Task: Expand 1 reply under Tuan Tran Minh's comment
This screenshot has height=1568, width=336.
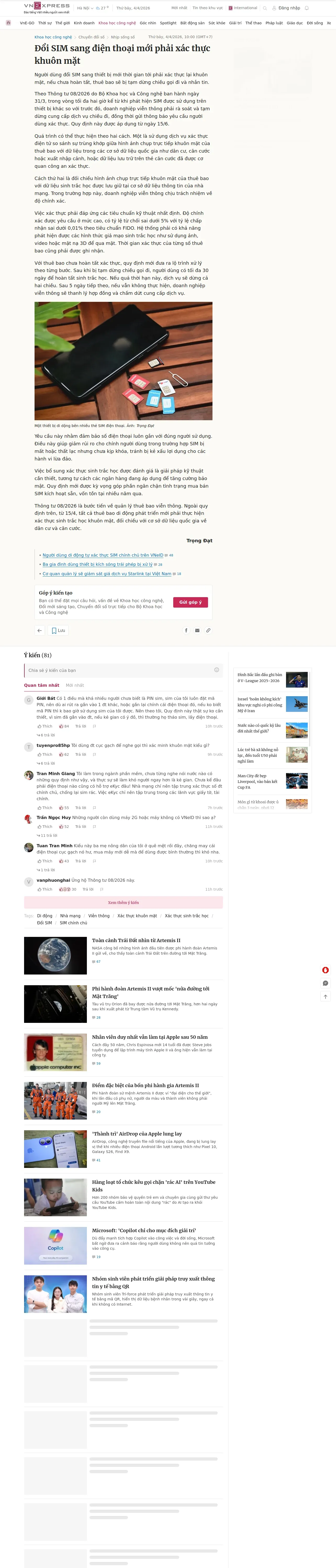Action: pos(46,870)
